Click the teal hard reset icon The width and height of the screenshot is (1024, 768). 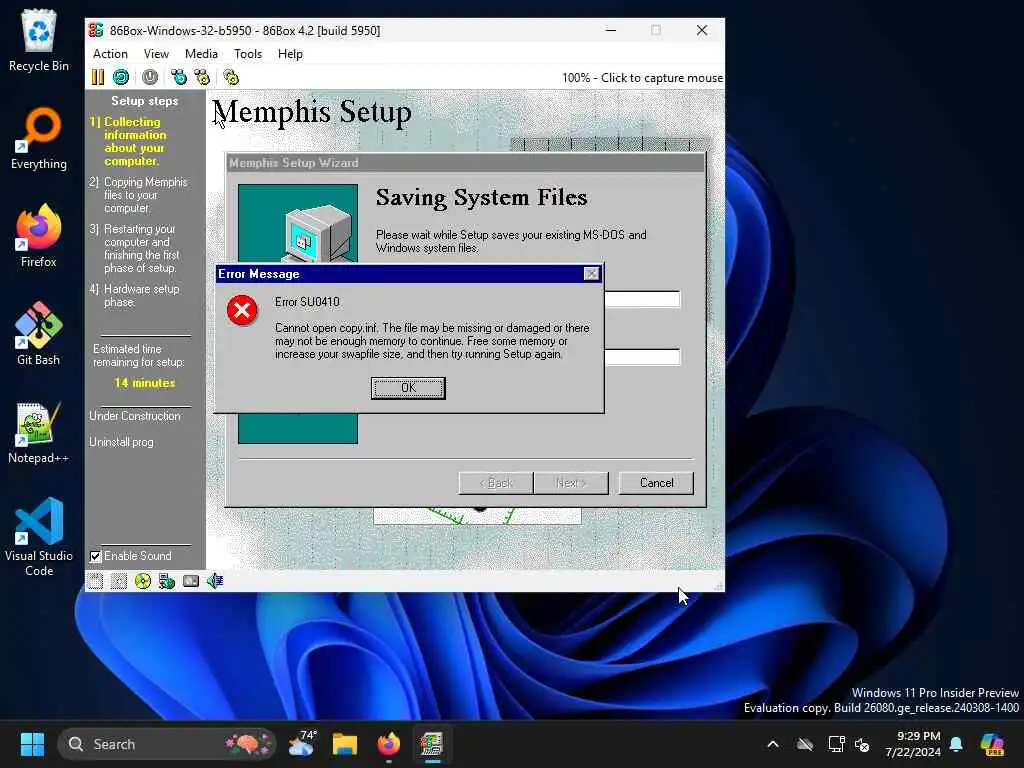click(x=121, y=77)
